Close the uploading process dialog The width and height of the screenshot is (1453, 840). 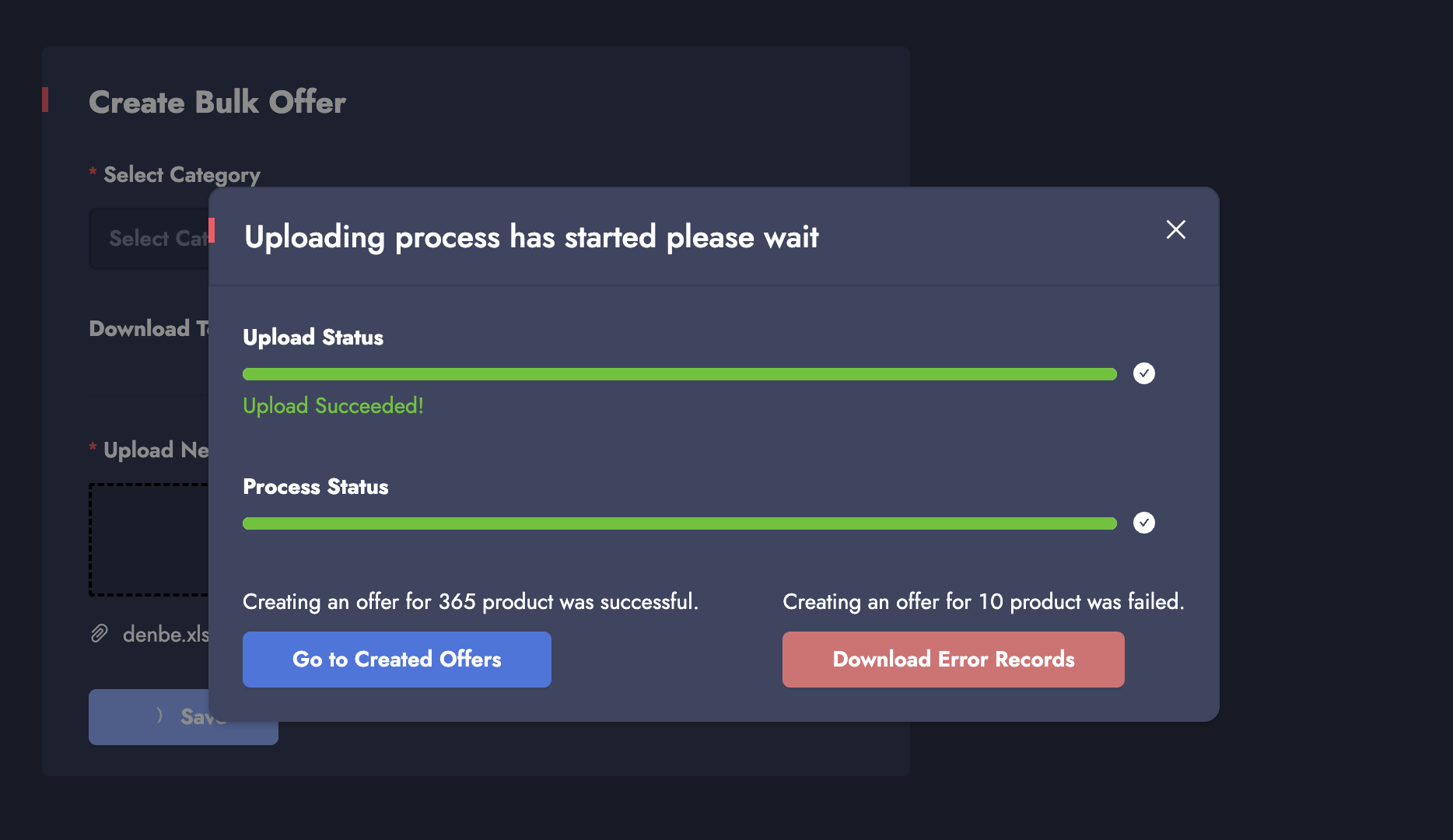coord(1175,229)
